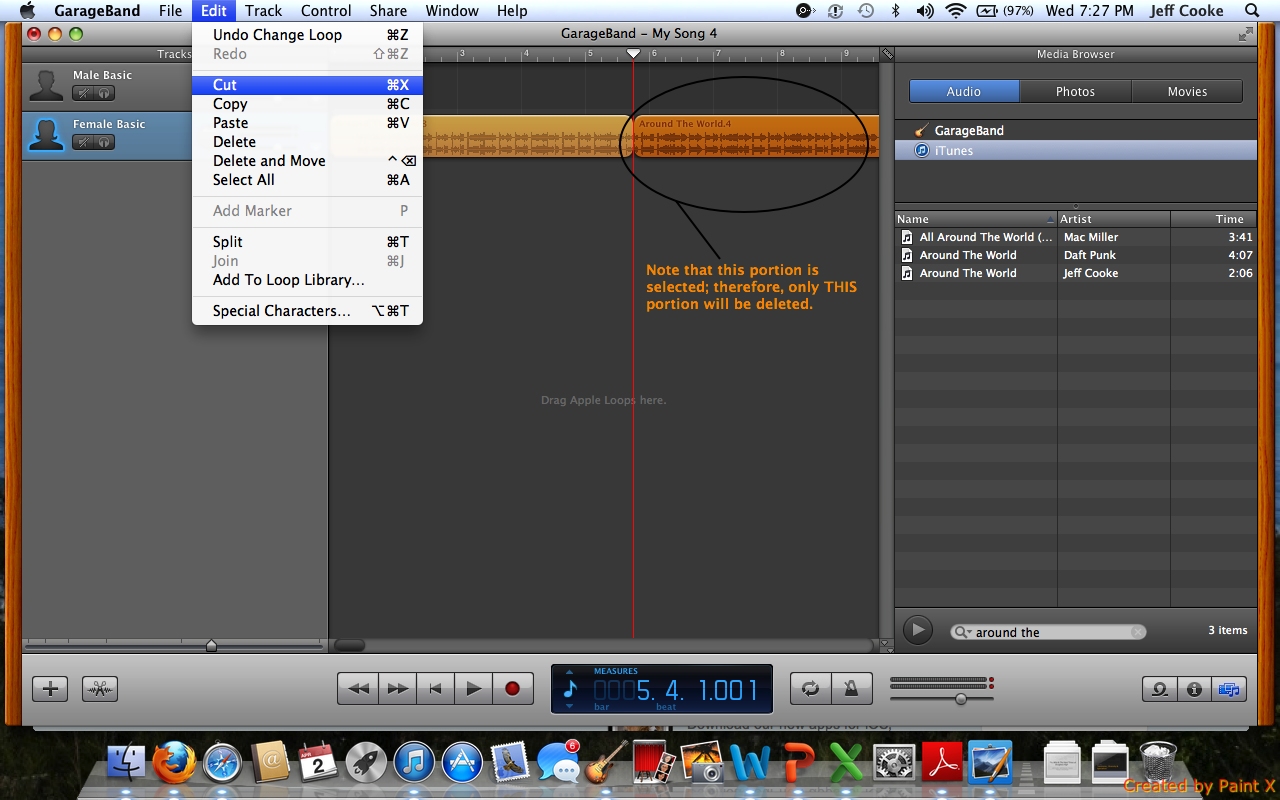Open search magnifier options dropdown
The height and width of the screenshot is (800, 1280).
click(962, 632)
